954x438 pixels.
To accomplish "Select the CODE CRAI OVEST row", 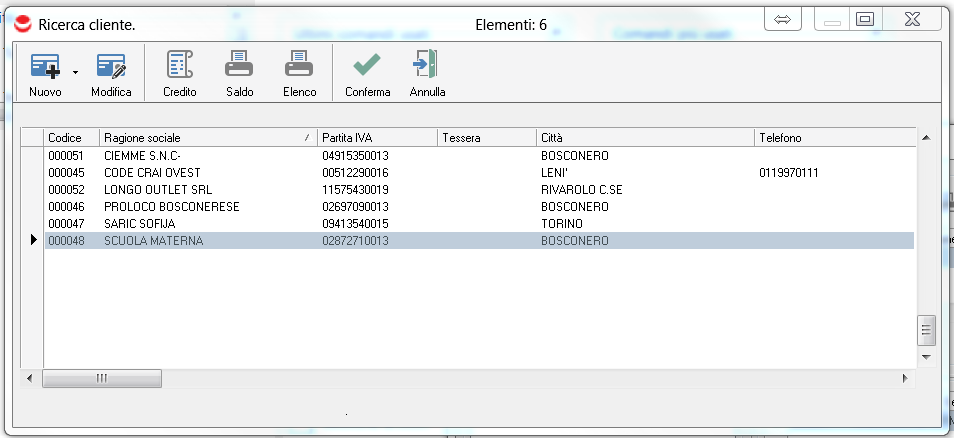I will tap(152, 173).
